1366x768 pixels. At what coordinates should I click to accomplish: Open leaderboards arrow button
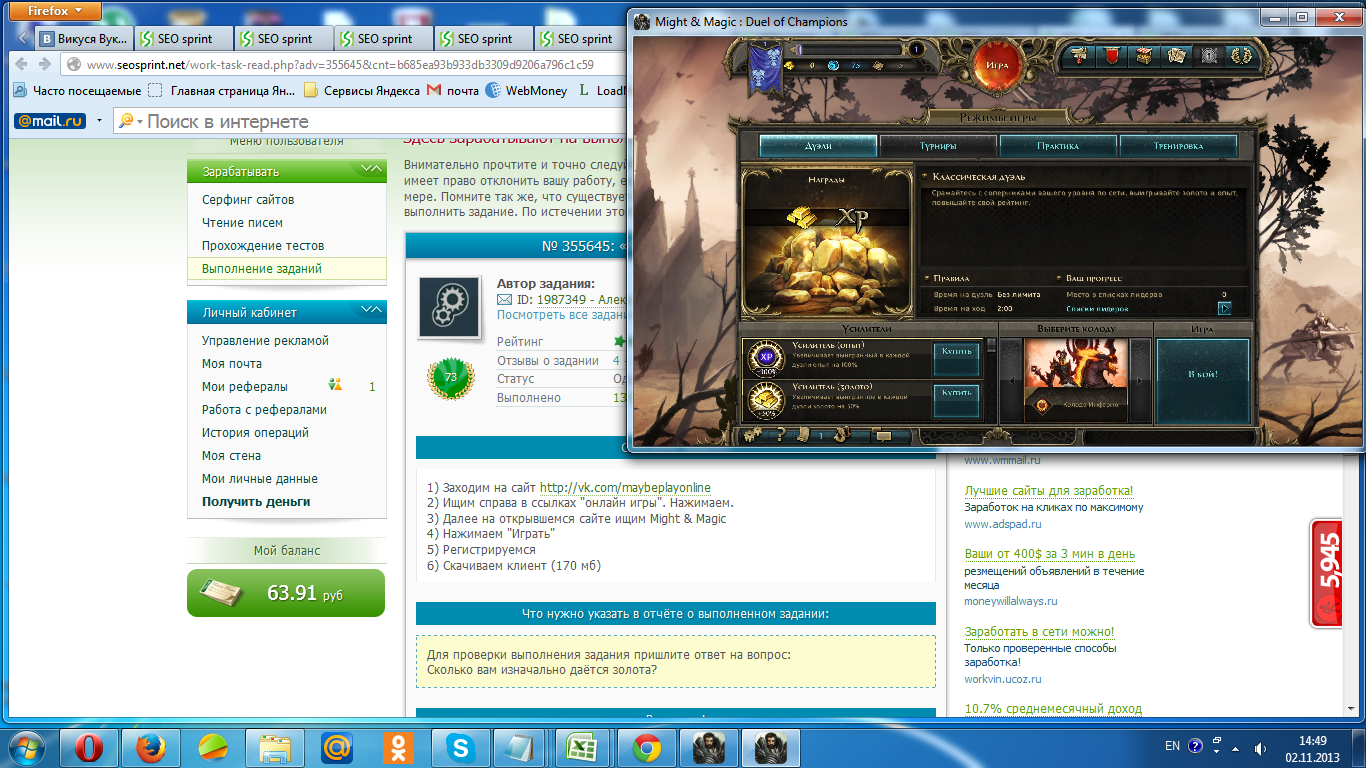point(1223,309)
